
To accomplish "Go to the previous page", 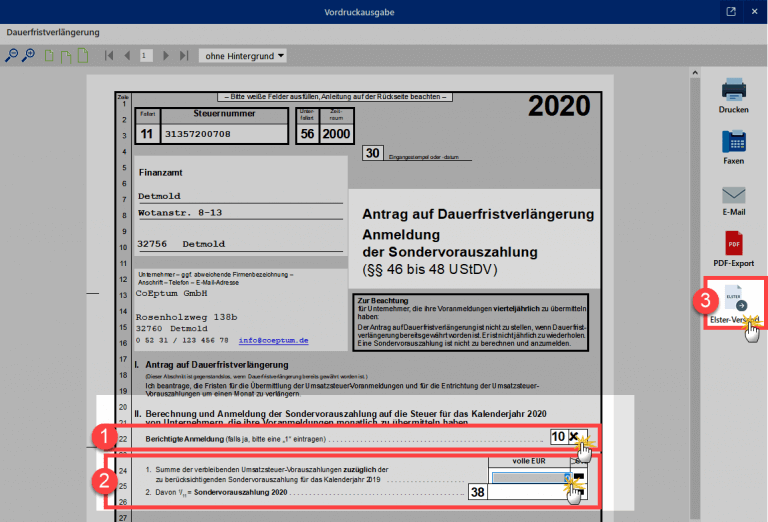I will pyautogui.click(x=127, y=56).
